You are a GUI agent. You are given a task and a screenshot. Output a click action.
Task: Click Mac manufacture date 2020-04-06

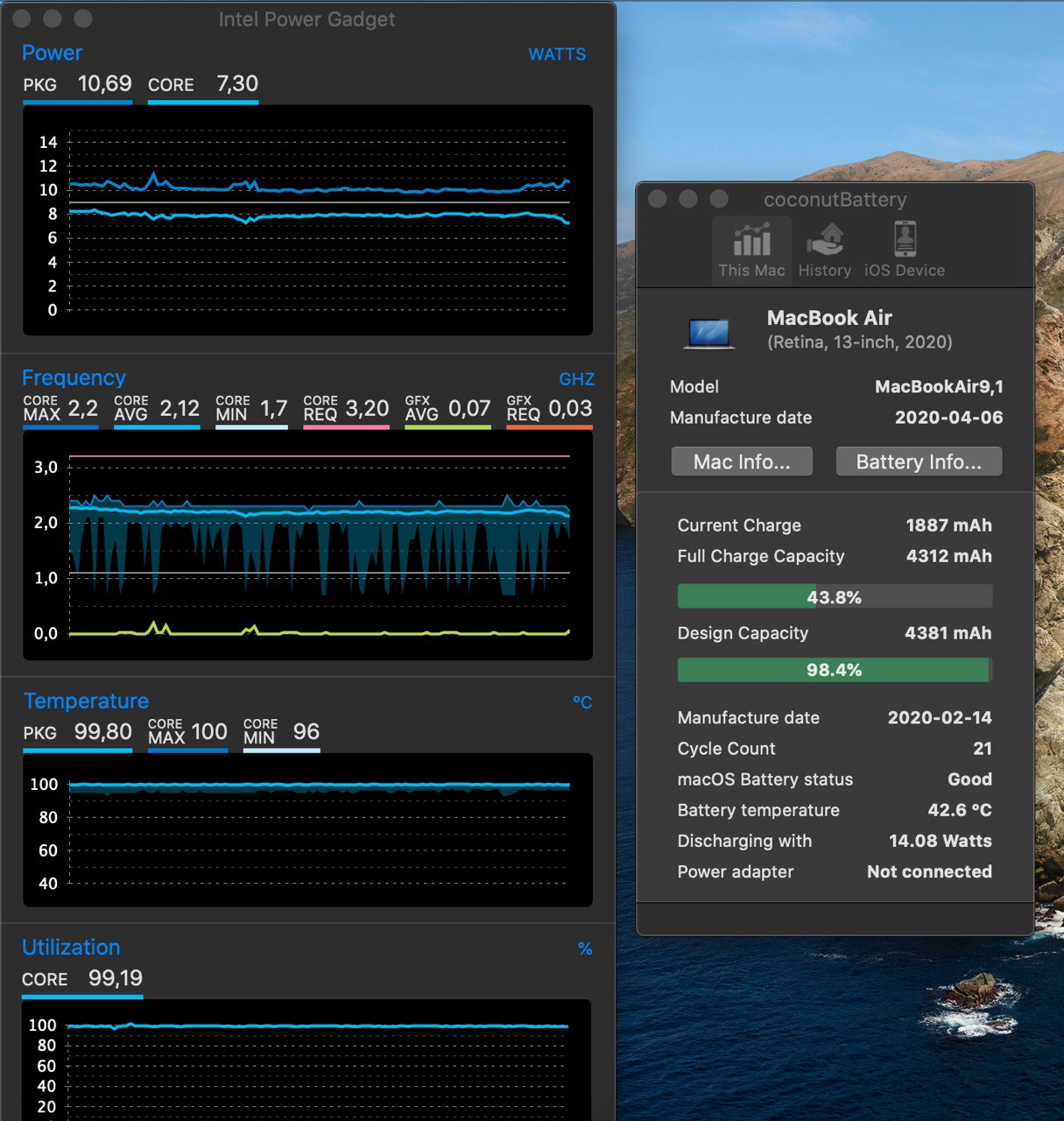(x=948, y=418)
